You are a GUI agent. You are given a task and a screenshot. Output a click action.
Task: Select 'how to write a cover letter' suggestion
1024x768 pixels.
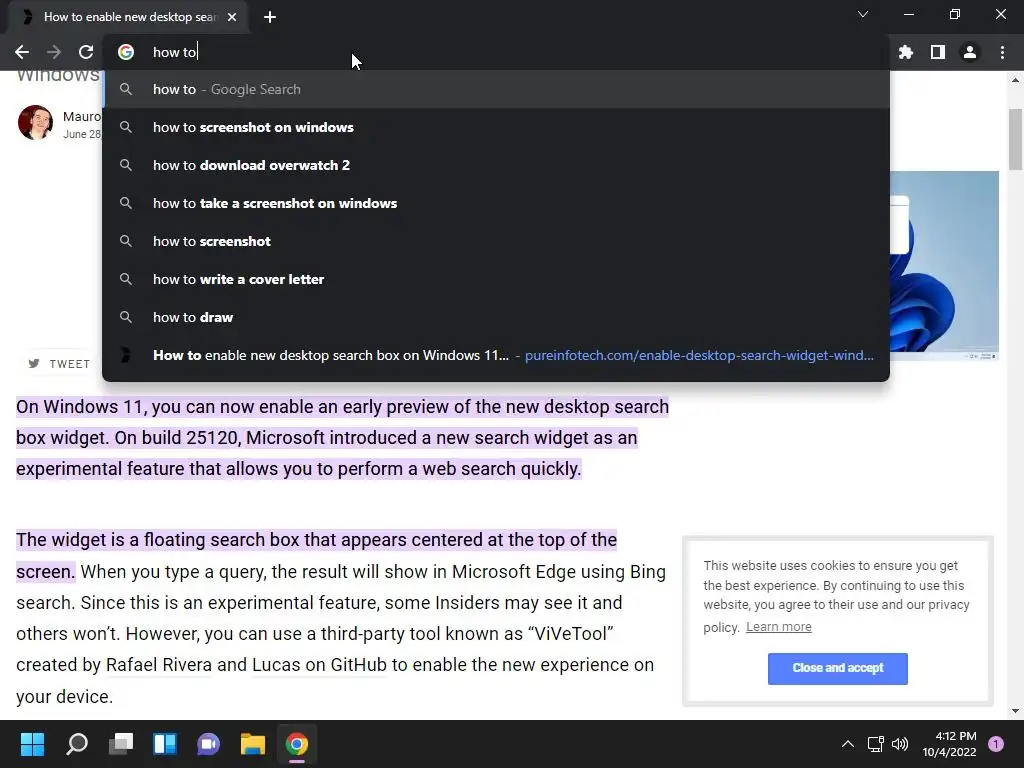point(496,279)
